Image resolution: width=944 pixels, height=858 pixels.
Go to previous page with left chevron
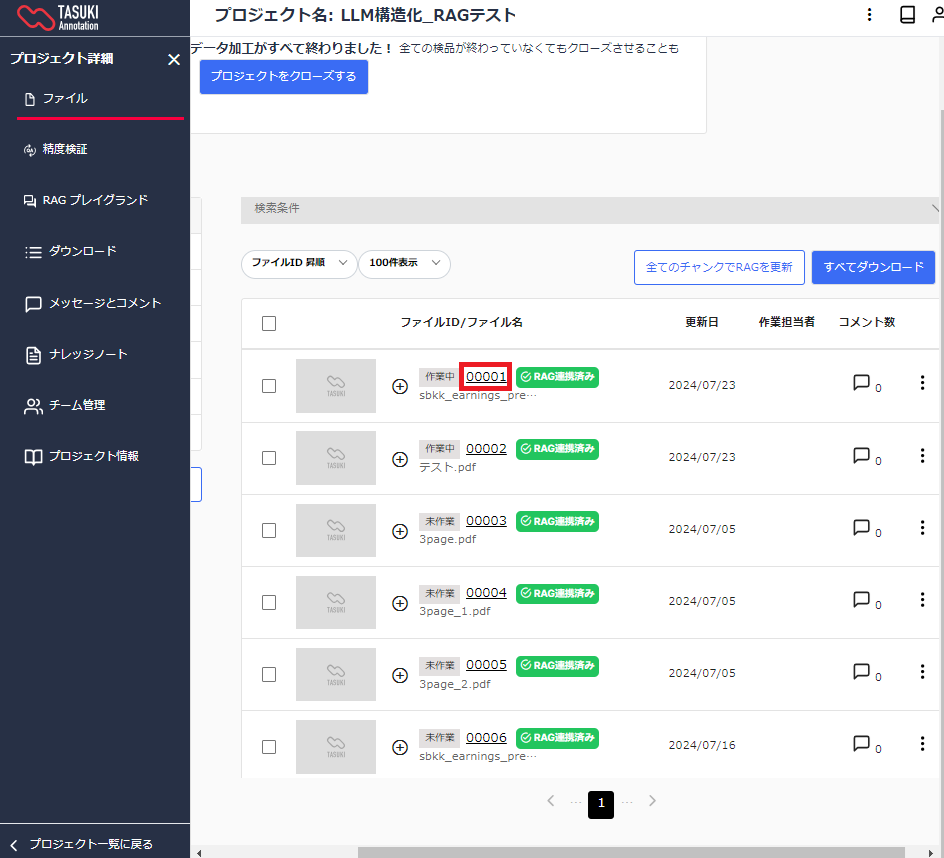550,801
